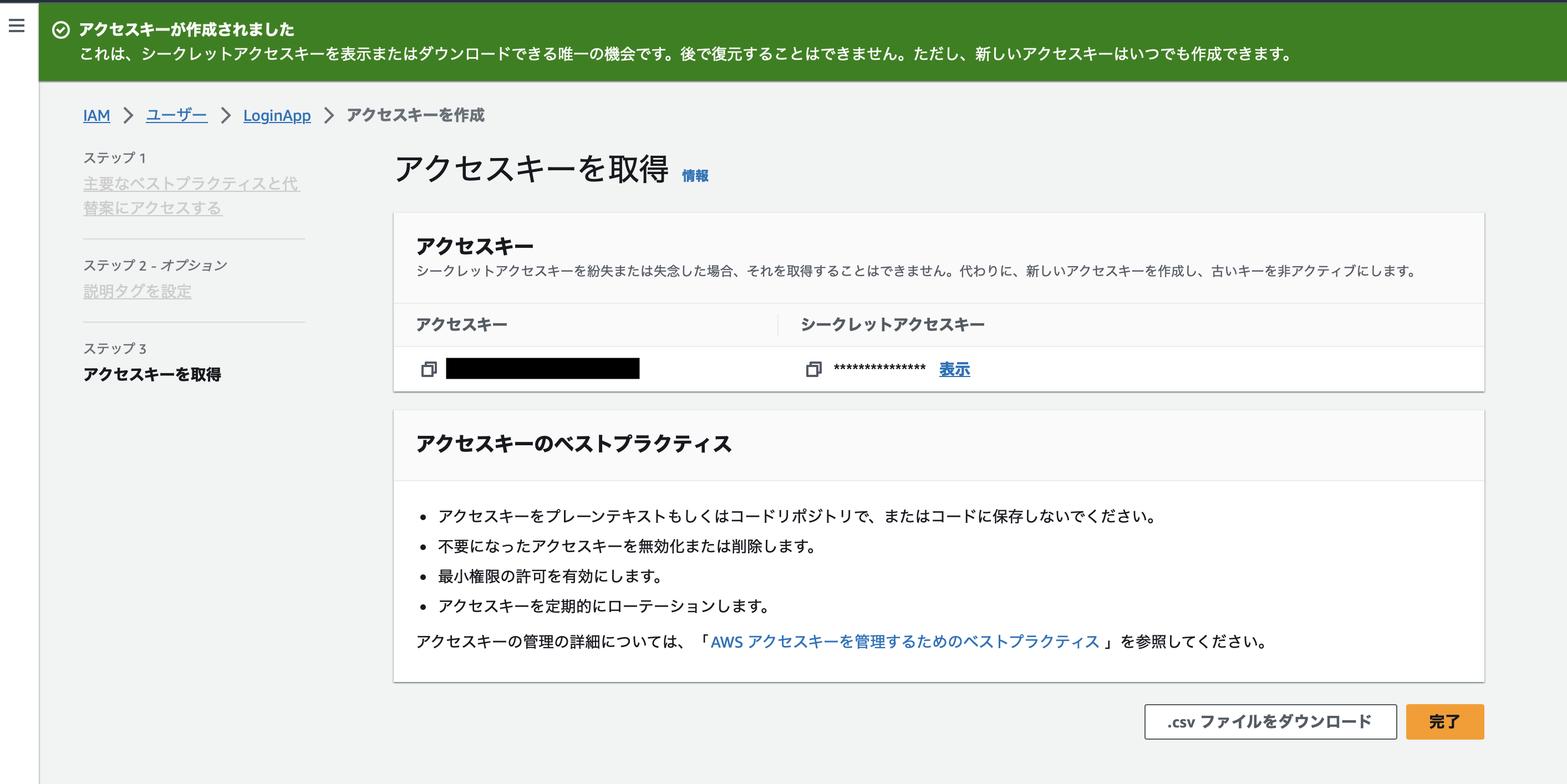This screenshot has width=1567, height=784.
Task: Click the redacted access key value
Action: click(x=542, y=369)
